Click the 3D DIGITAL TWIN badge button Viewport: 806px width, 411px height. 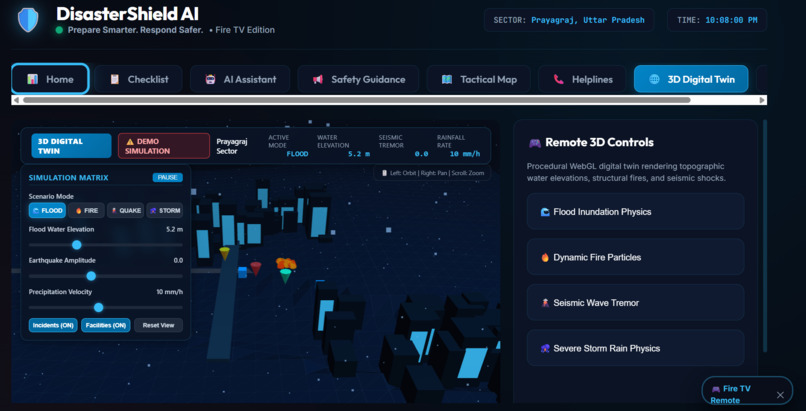71,146
